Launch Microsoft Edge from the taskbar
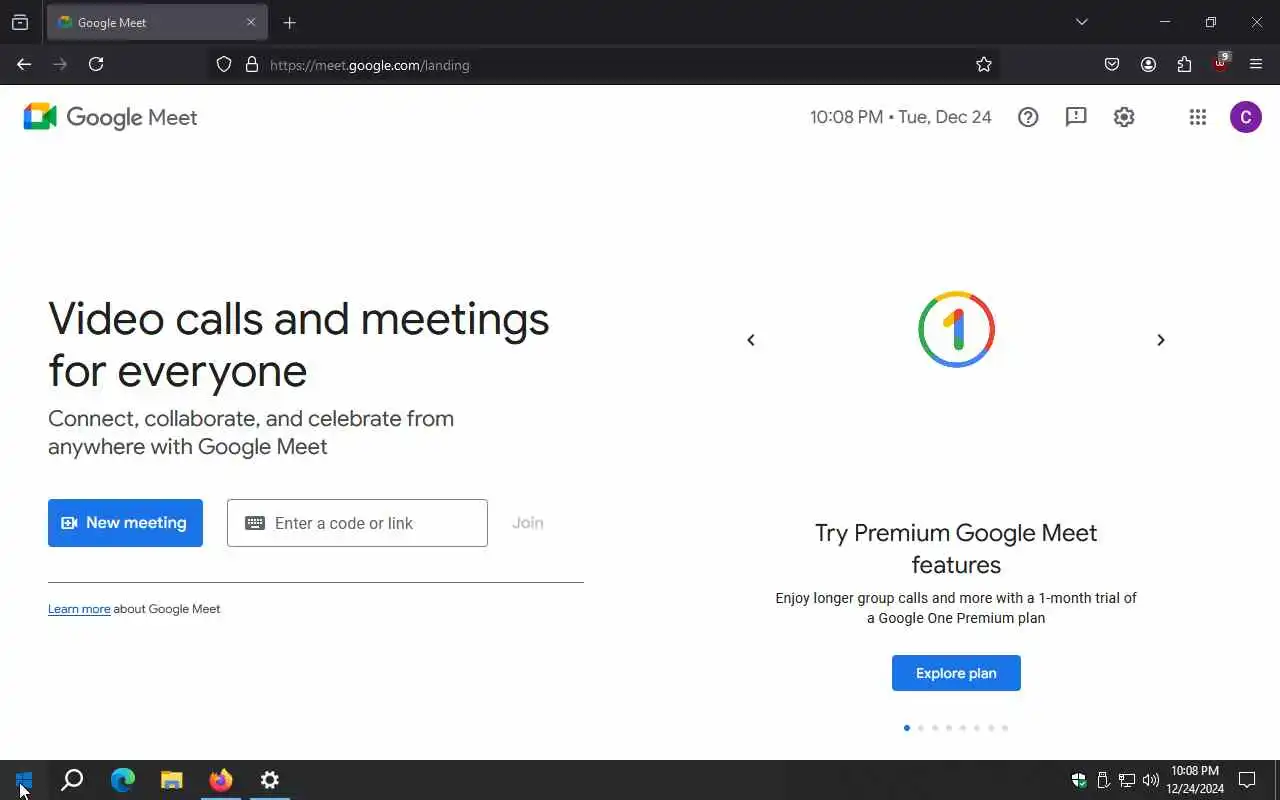The width and height of the screenshot is (1280, 800). pos(122,780)
